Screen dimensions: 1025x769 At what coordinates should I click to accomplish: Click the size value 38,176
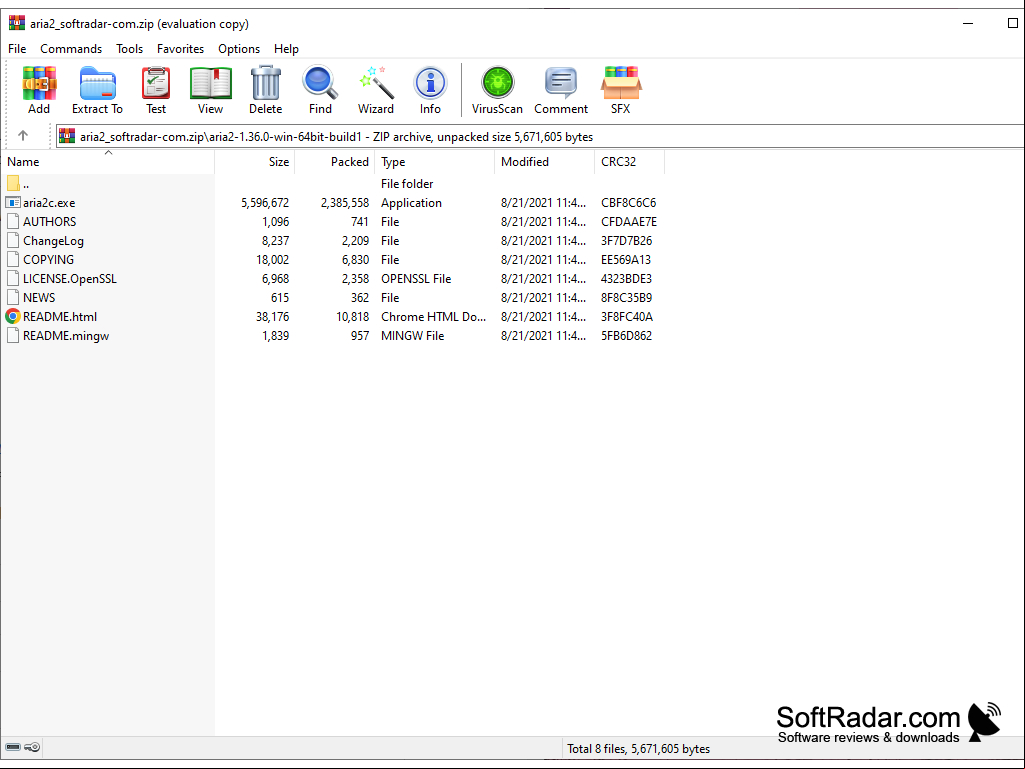pyautogui.click(x=273, y=316)
